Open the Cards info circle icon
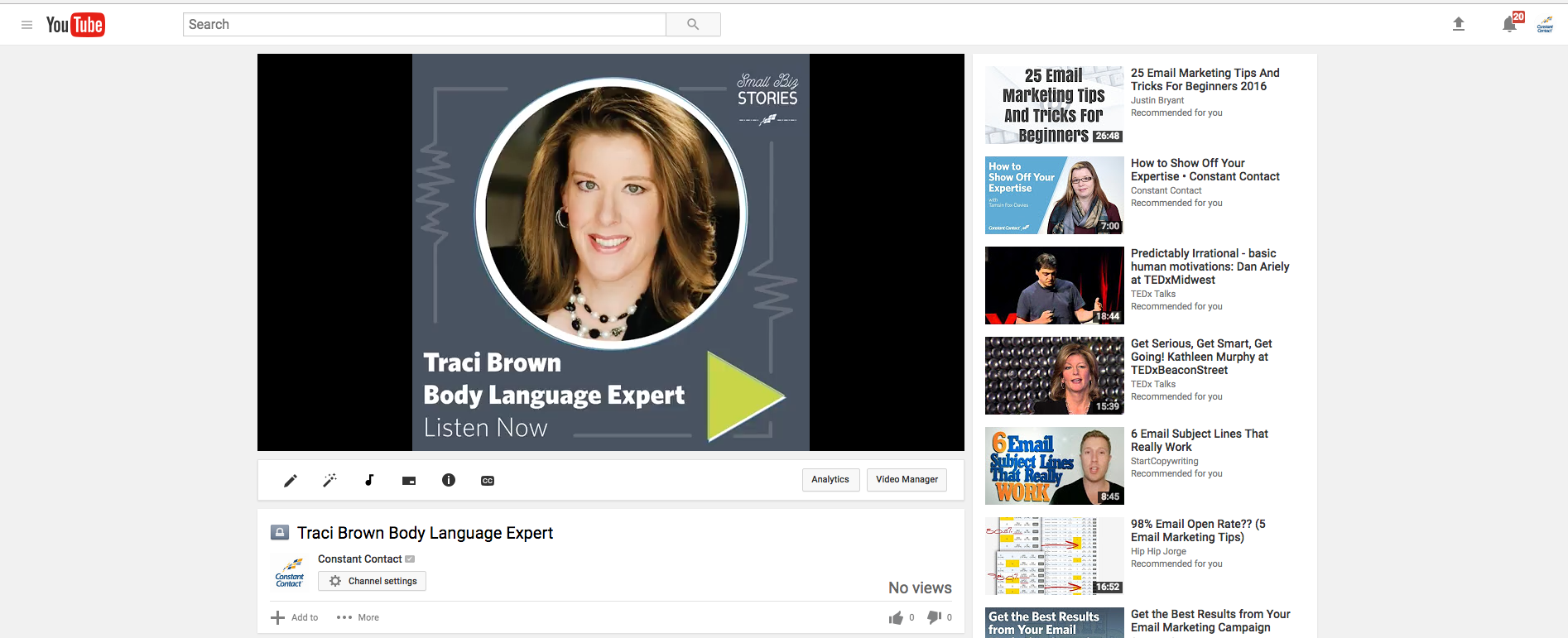Screen dimensions: 1568x638 coord(449,480)
